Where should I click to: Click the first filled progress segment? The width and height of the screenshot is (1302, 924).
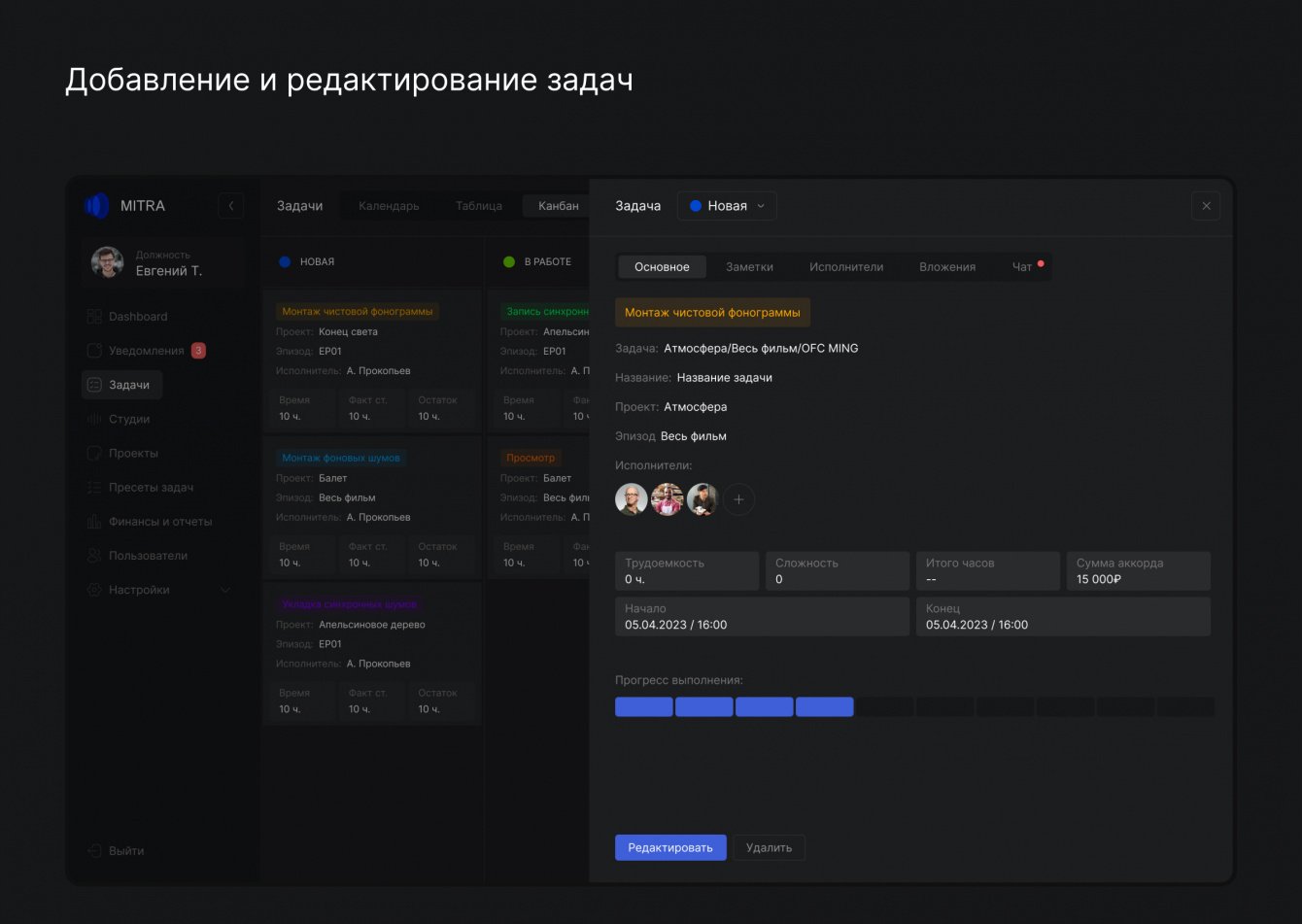point(644,707)
